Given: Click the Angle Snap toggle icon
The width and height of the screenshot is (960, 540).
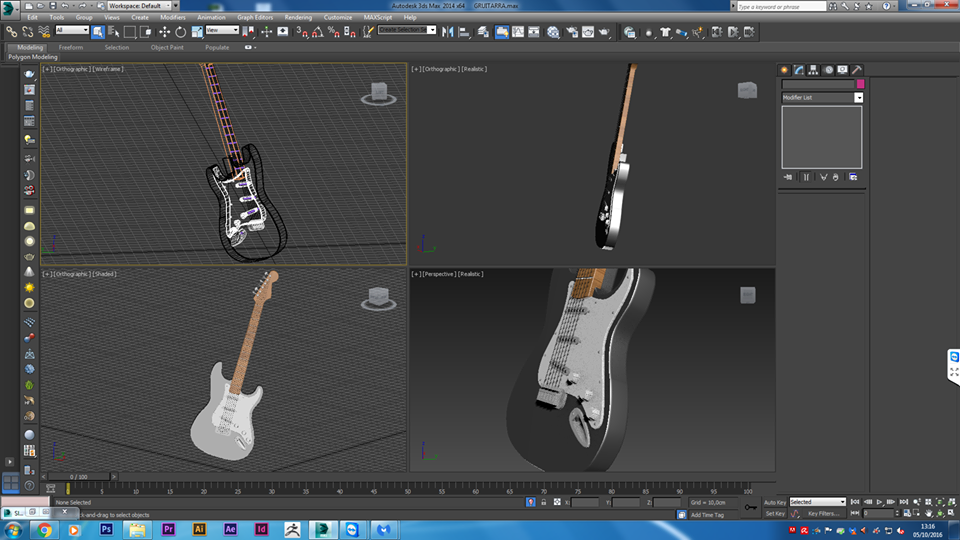Looking at the screenshot, I should click(316, 32).
